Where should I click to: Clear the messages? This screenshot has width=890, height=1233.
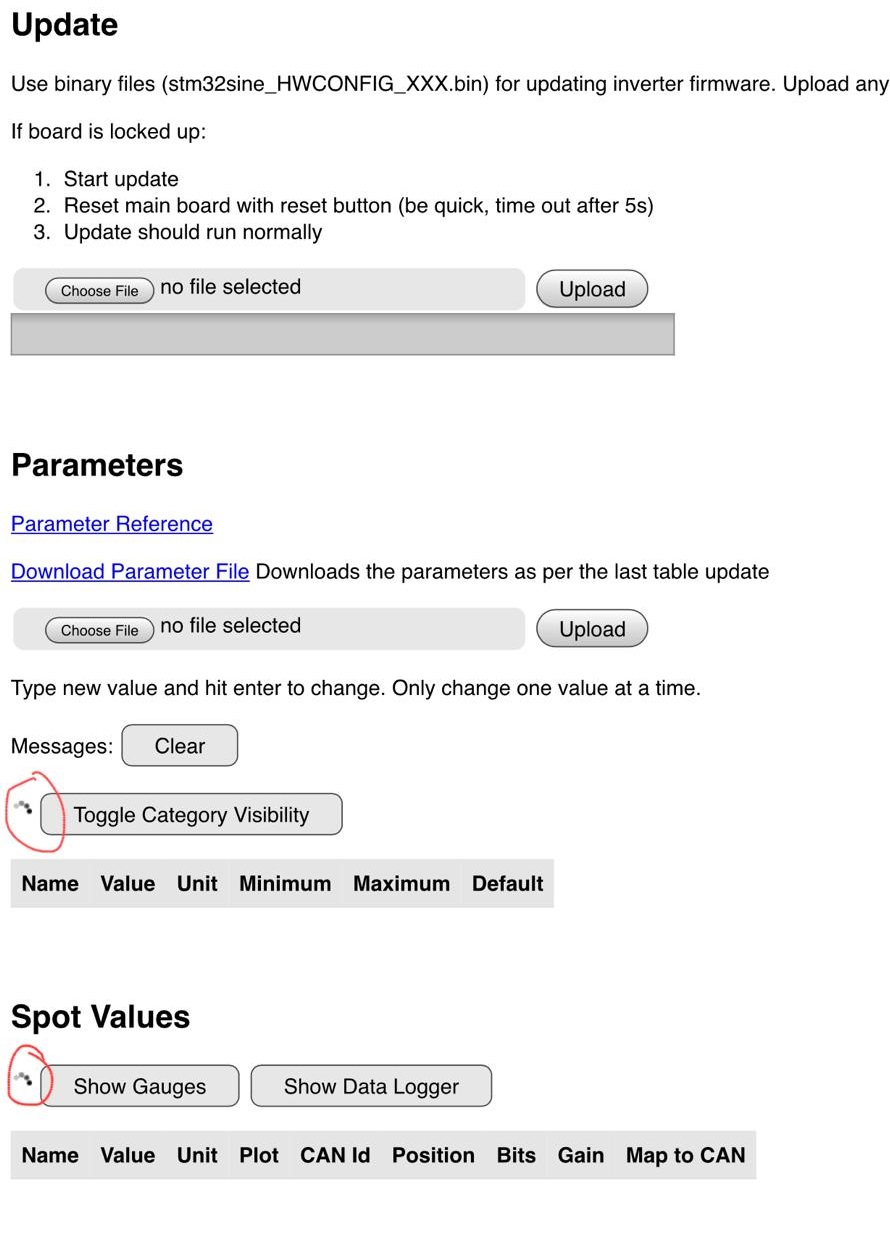[180, 746]
